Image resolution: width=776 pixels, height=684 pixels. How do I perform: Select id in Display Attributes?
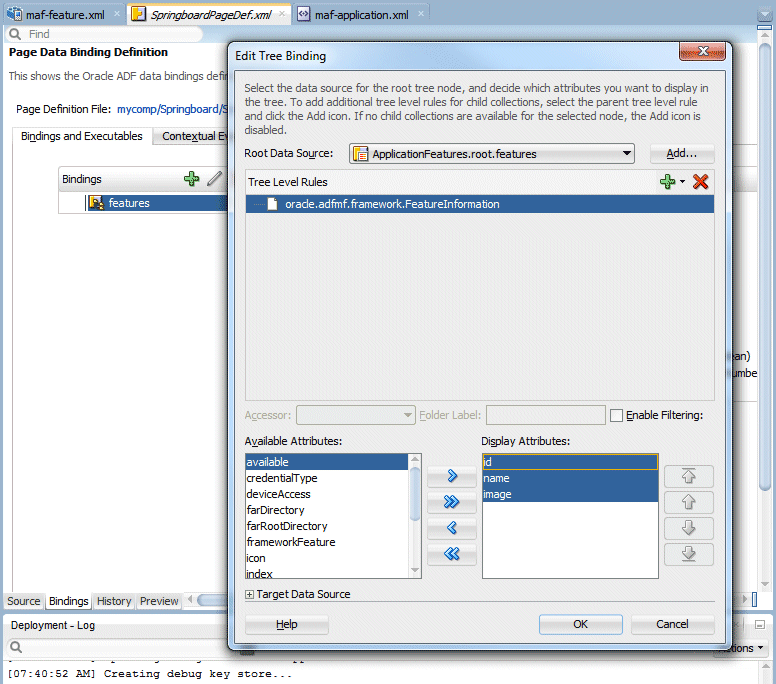(x=570, y=462)
